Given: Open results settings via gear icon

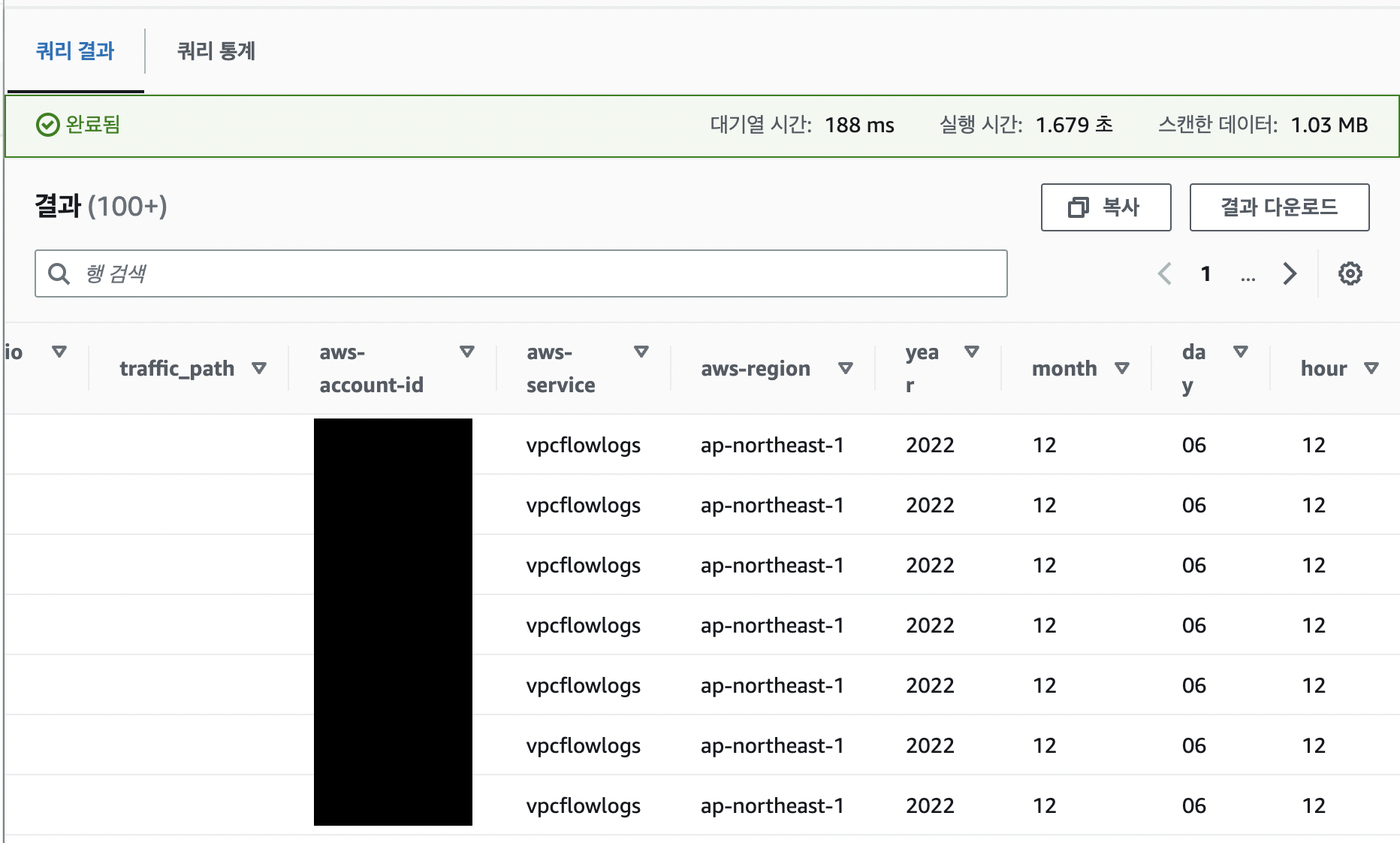Looking at the screenshot, I should [x=1350, y=273].
